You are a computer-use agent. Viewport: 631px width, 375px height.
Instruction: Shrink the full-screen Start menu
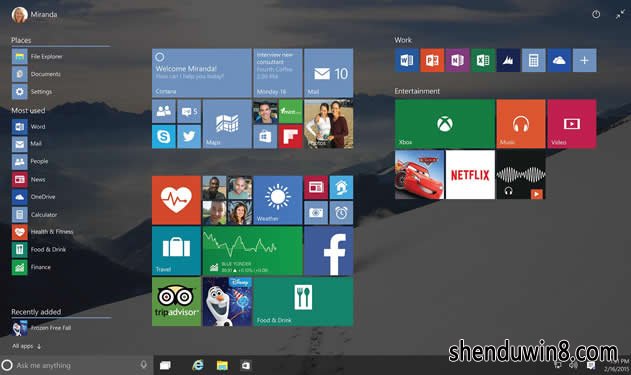(x=620, y=14)
